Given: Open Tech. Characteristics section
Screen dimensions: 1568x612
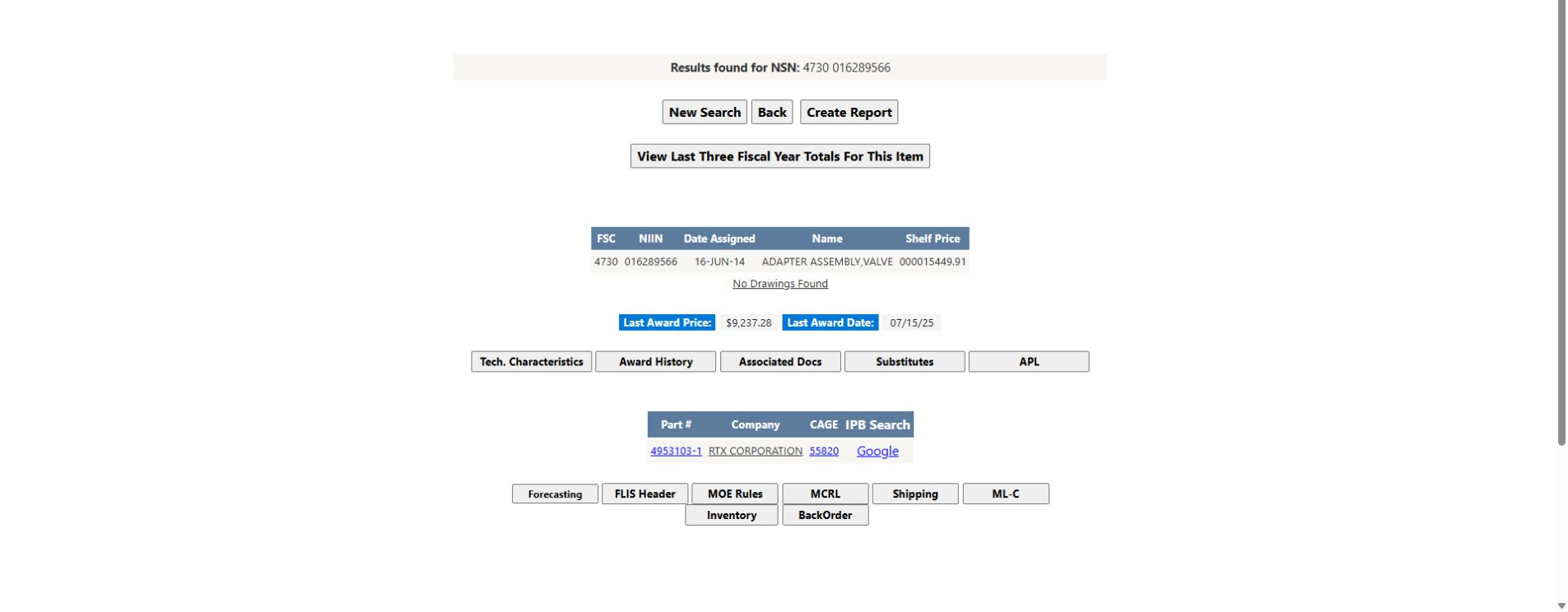Looking at the screenshot, I should point(532,362).
